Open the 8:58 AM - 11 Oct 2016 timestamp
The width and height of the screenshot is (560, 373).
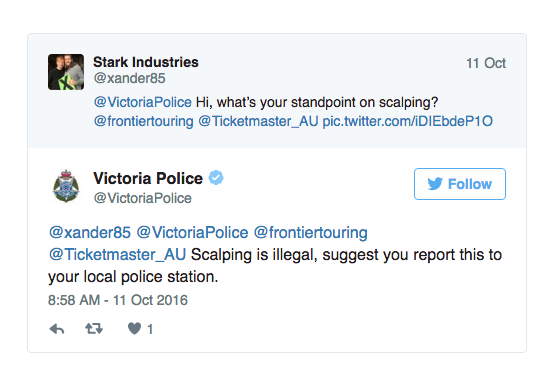[118, 300]
